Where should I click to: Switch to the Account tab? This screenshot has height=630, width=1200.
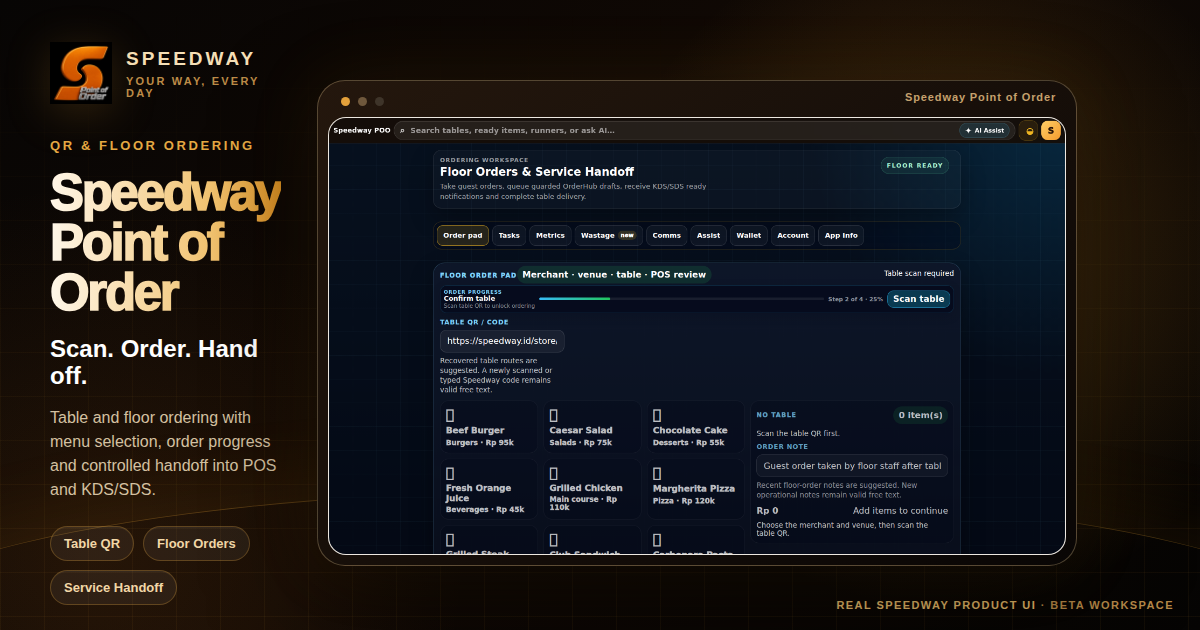[x=793, y=236]
